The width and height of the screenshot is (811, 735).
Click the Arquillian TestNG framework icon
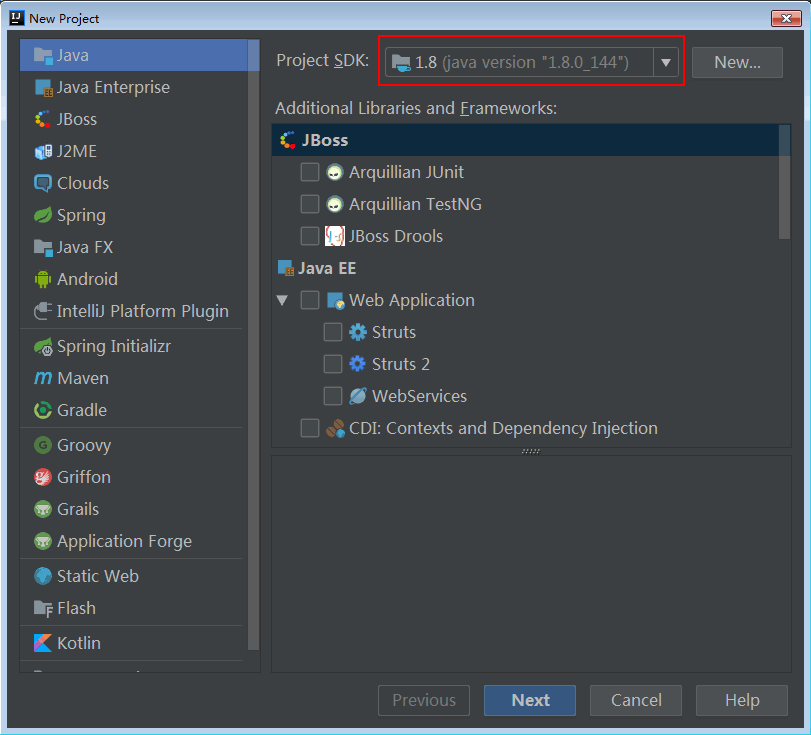335,204
